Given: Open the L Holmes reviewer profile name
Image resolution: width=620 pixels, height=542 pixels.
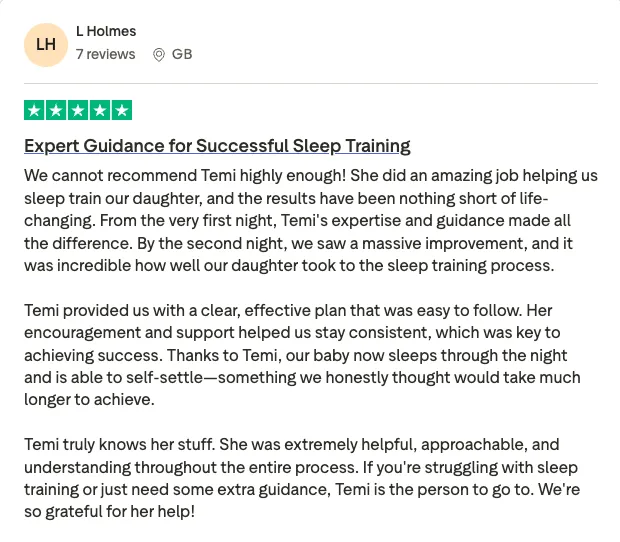Looking at the screenshot, I should 106,31.
